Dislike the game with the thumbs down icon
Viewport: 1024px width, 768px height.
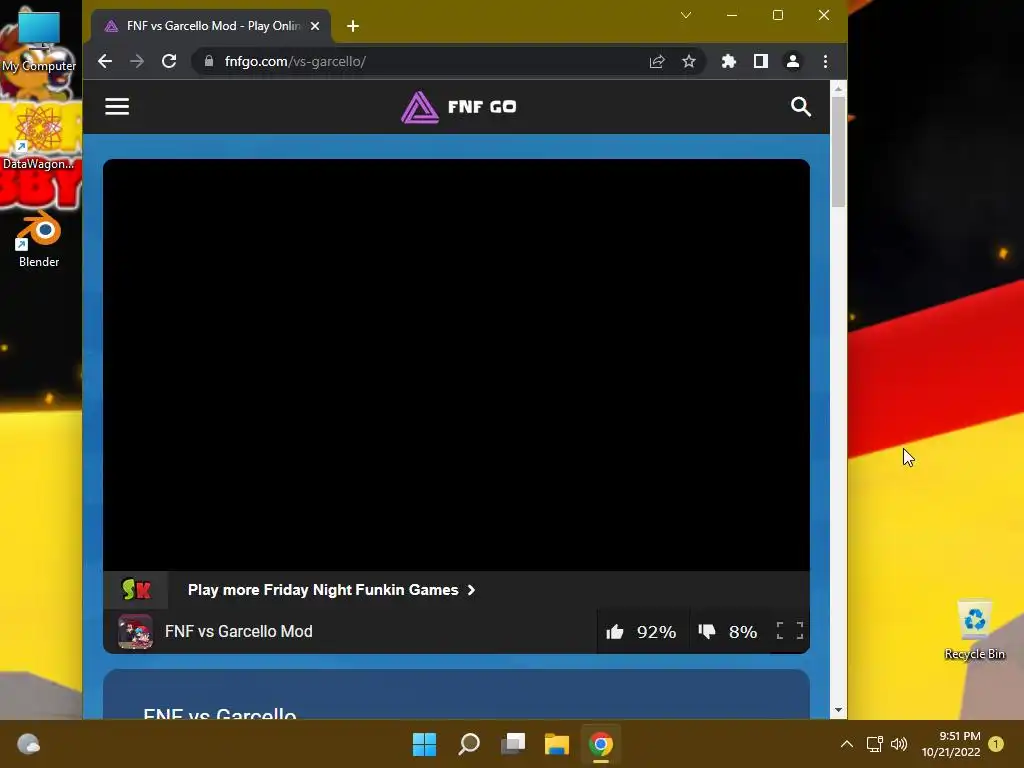click(x=707, y=632)
